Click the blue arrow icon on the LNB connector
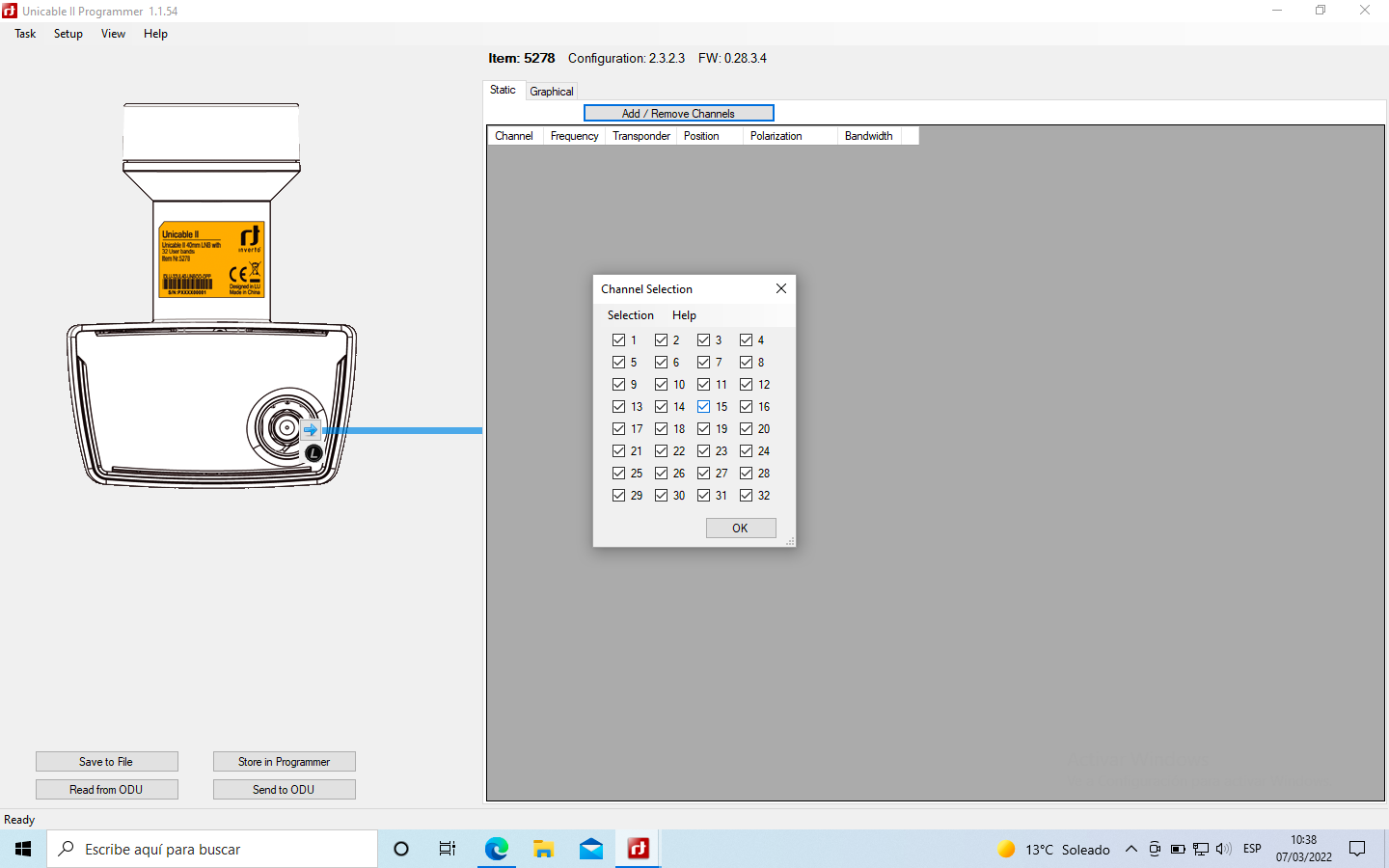 click(310, 430)
